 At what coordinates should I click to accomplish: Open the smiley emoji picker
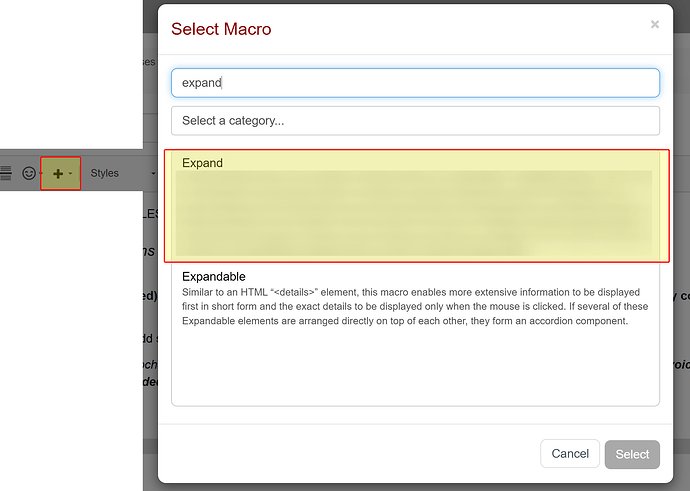29,174
